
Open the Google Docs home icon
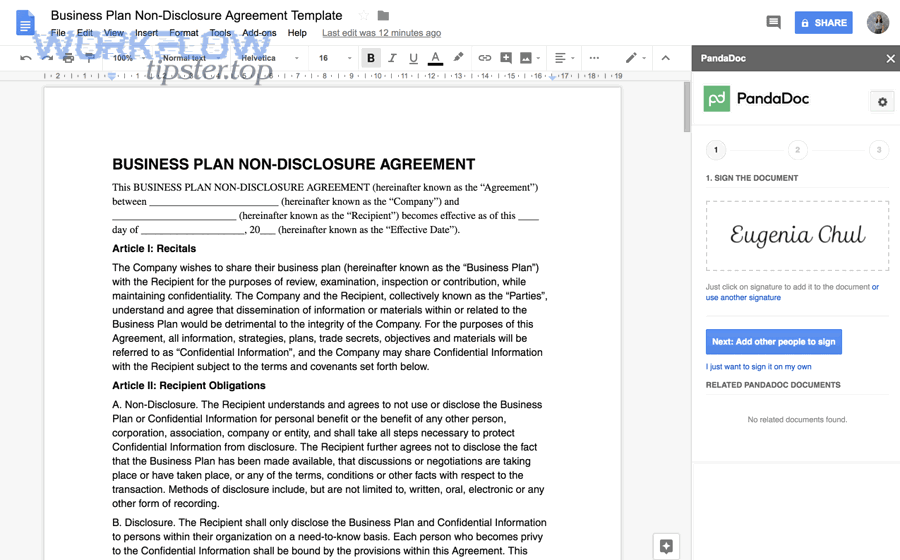coord(25,23)
